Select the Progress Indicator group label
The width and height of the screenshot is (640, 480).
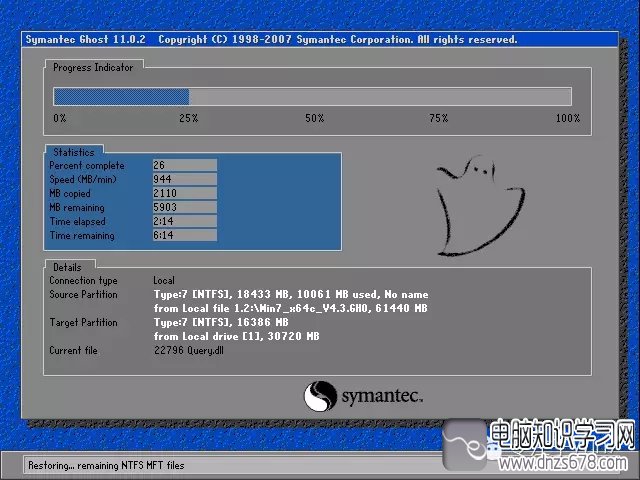(x=93, y=67)
